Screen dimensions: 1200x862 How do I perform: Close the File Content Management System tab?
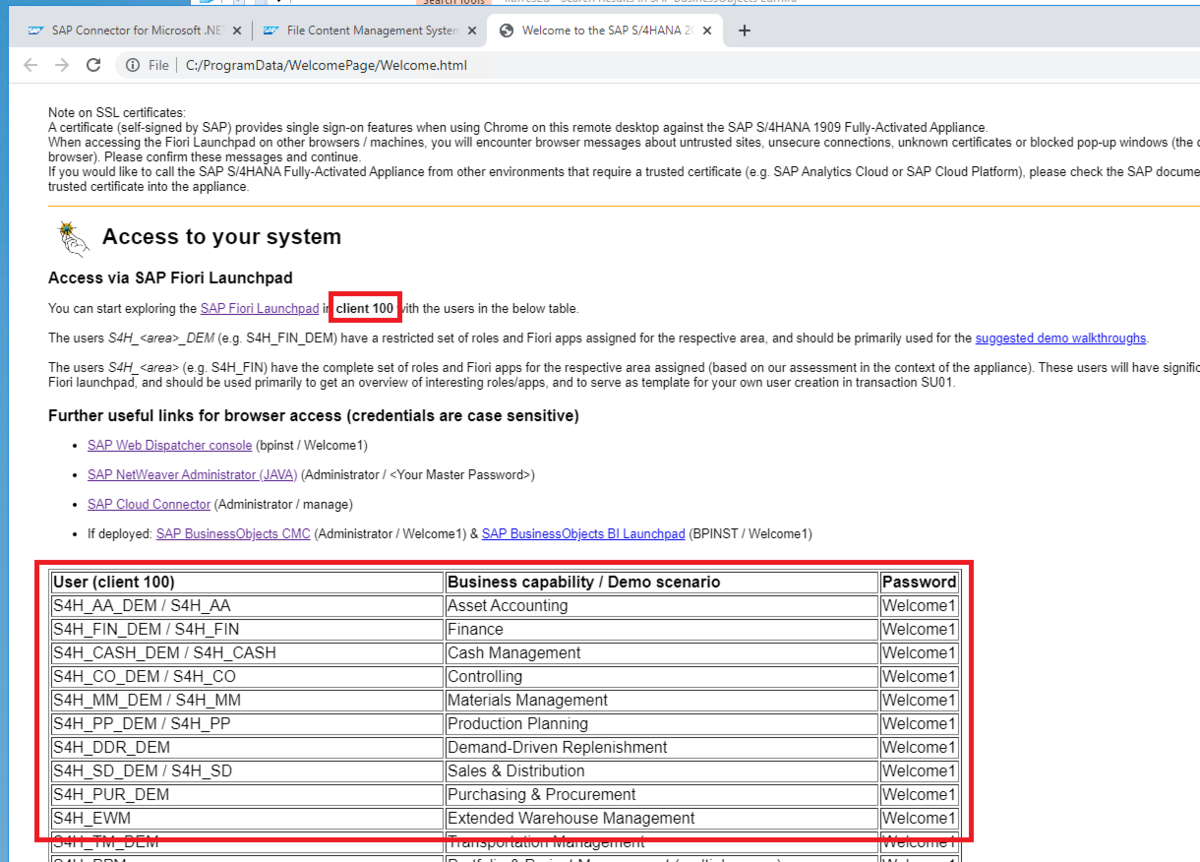[x=473, y=31]
